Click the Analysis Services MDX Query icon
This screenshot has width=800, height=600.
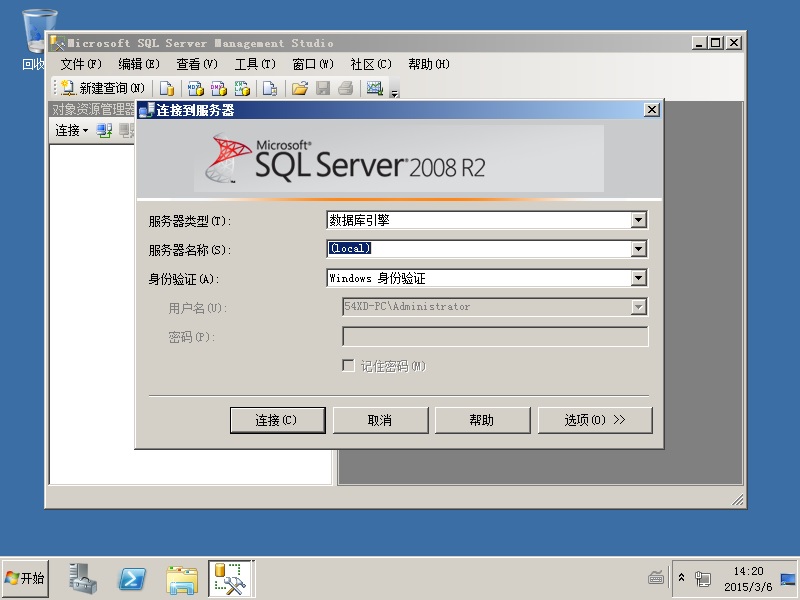coord(196,88)
